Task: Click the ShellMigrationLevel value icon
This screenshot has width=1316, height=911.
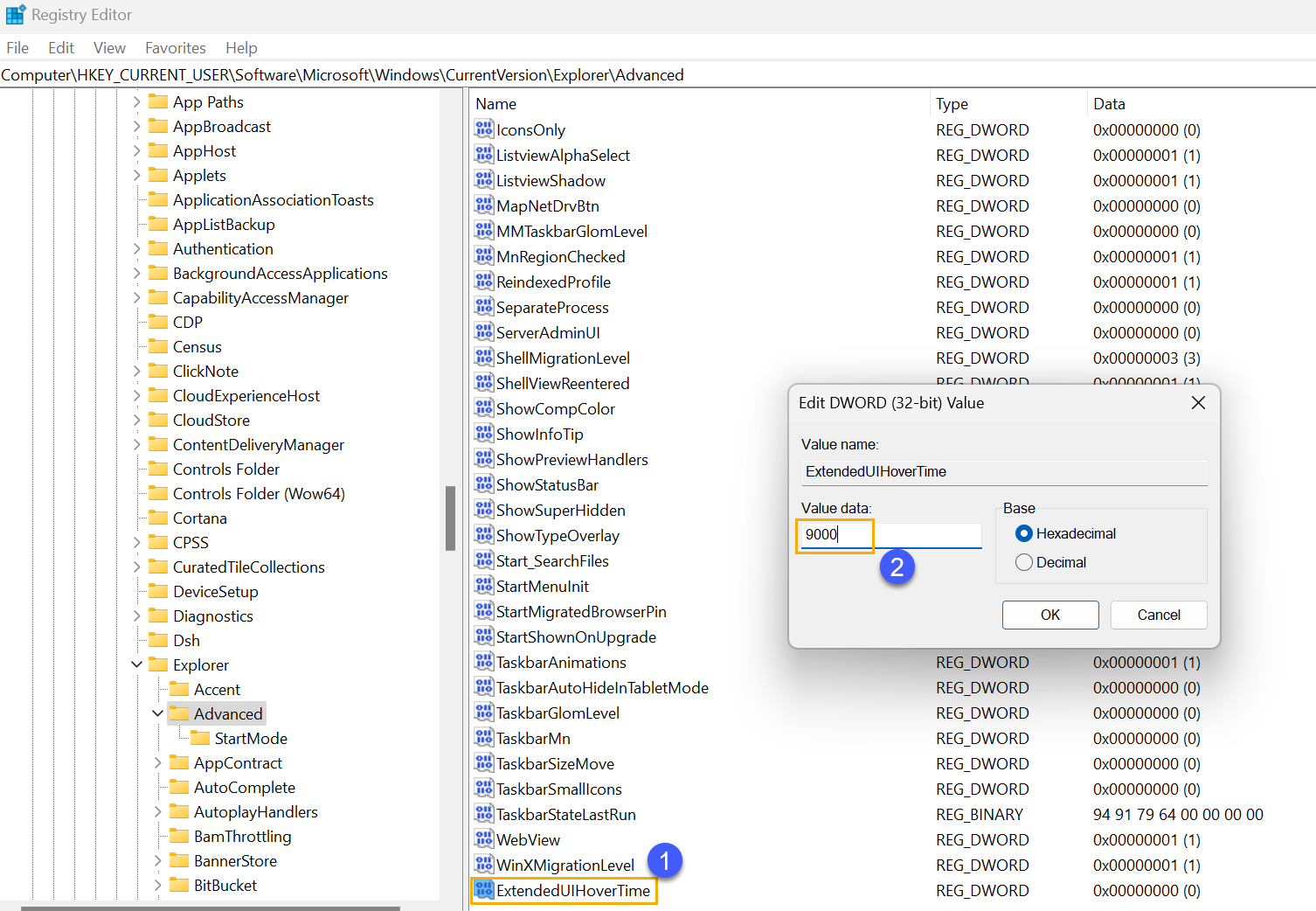Action: (x=484, y=358)
